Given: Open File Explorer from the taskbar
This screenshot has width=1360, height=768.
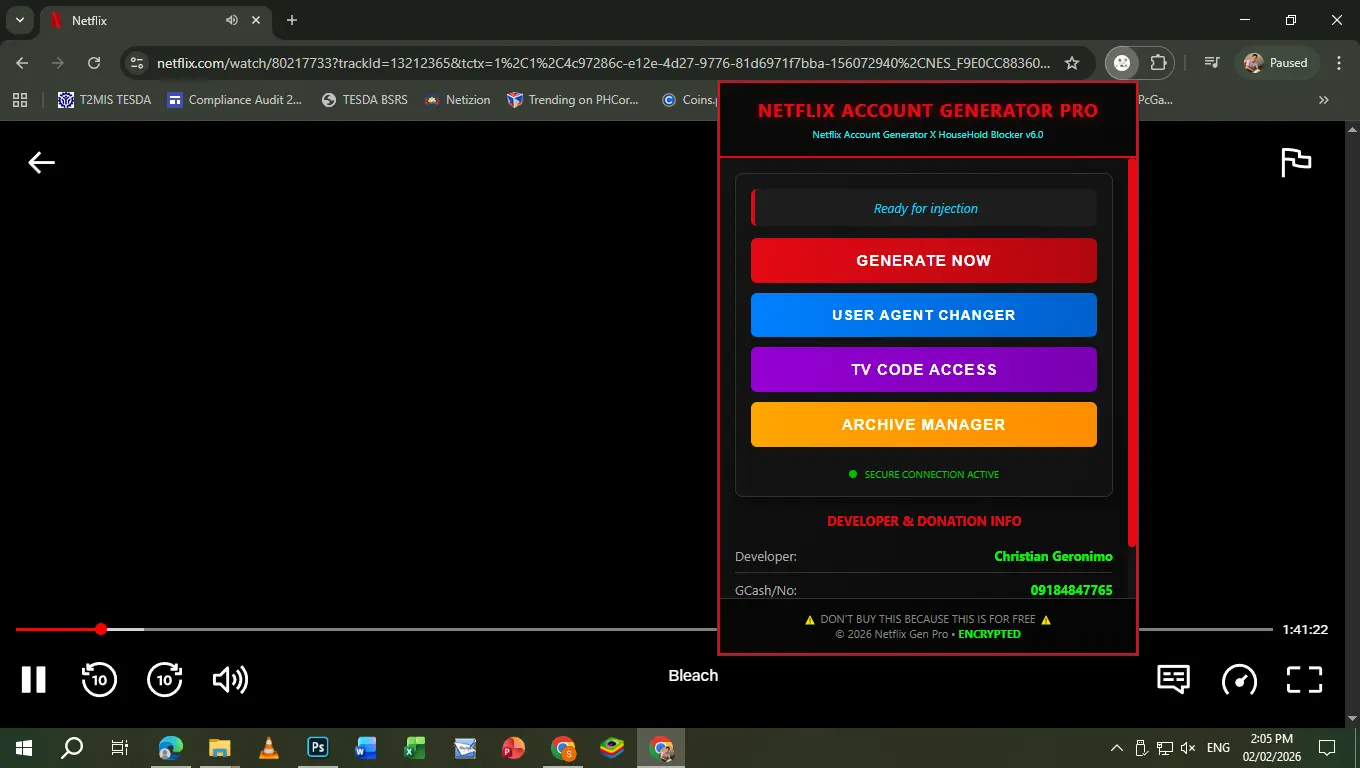Looking at the screenshot, I should (x=220, y=747).
